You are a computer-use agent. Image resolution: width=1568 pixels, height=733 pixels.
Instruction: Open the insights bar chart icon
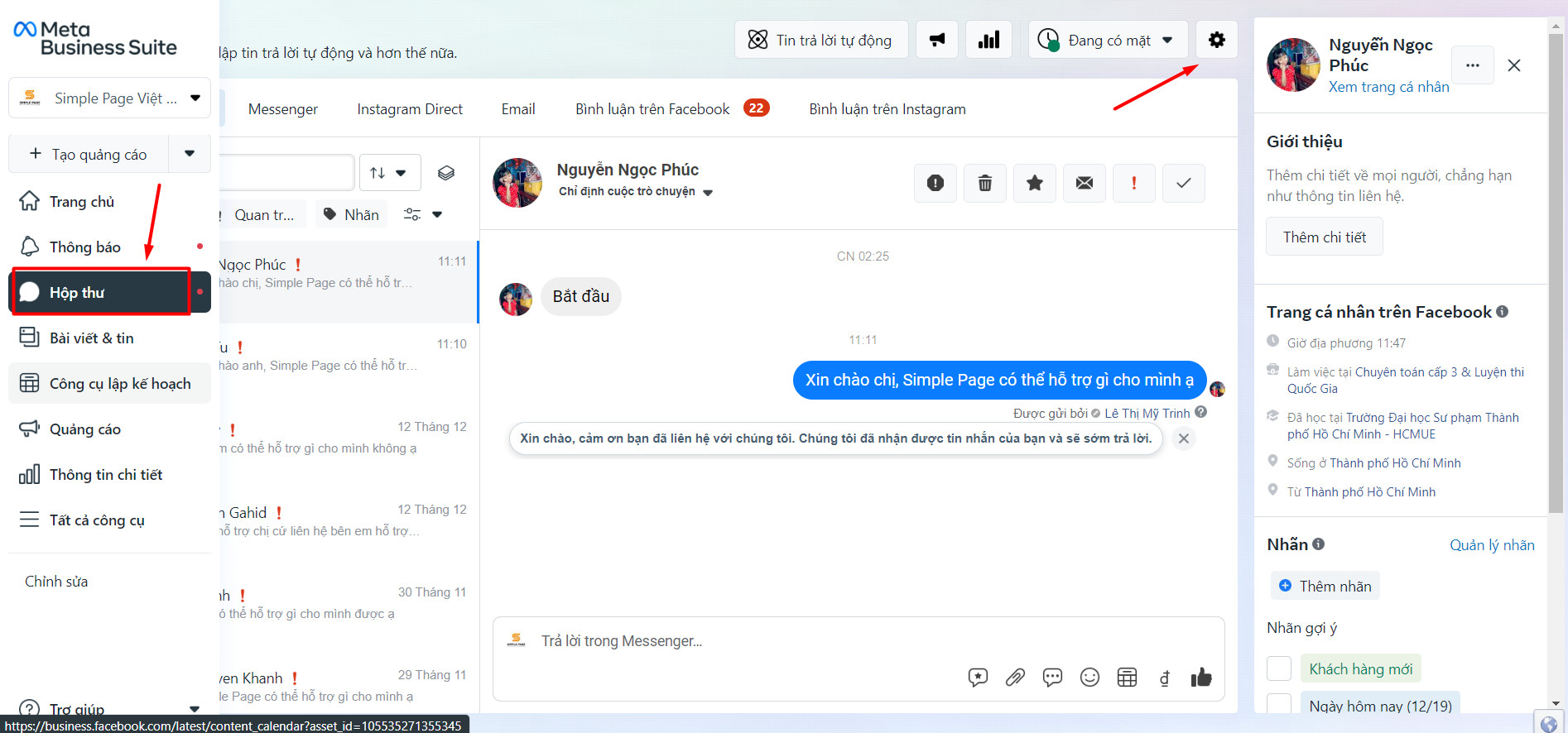pyautogui.click(x=988, y=40)
